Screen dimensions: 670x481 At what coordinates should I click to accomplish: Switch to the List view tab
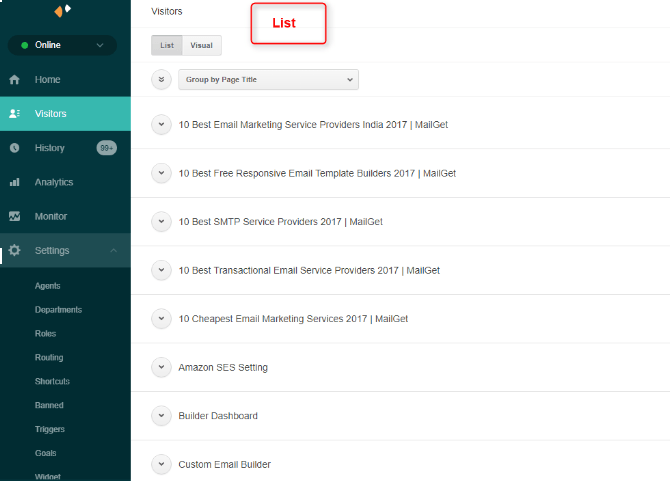pyautogui.click(x=167, y=45)
